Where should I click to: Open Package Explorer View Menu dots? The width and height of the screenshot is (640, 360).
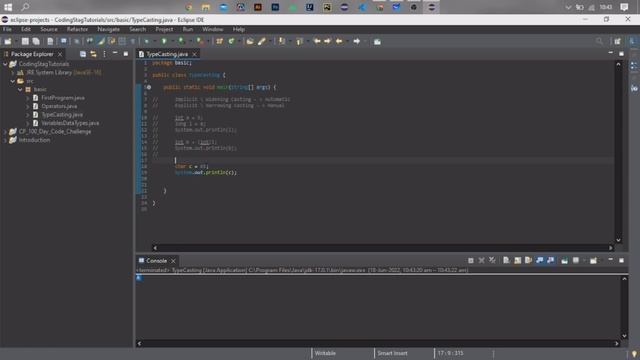(x=104, y=54)
